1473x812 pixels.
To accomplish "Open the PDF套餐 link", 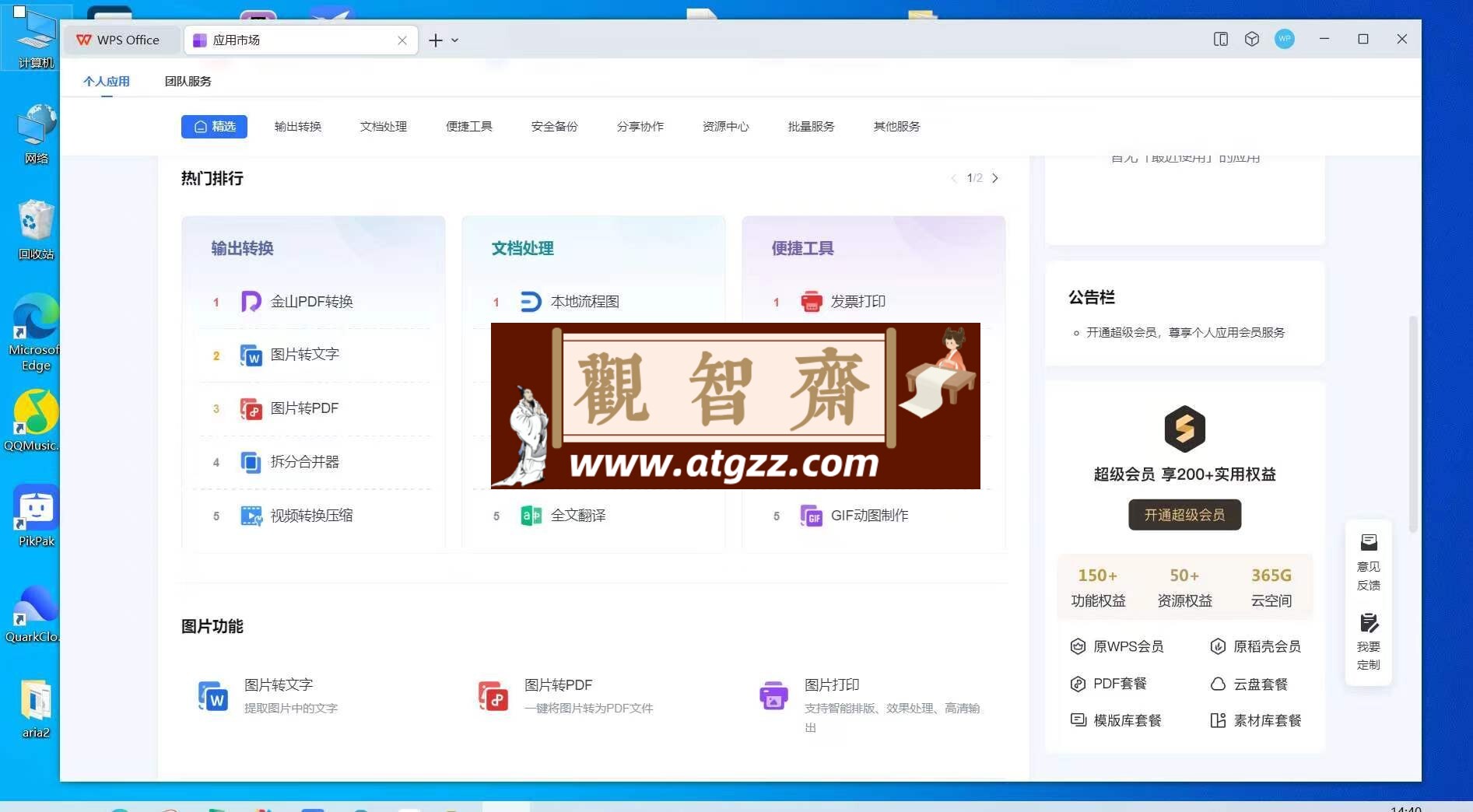I will 1109,684.
